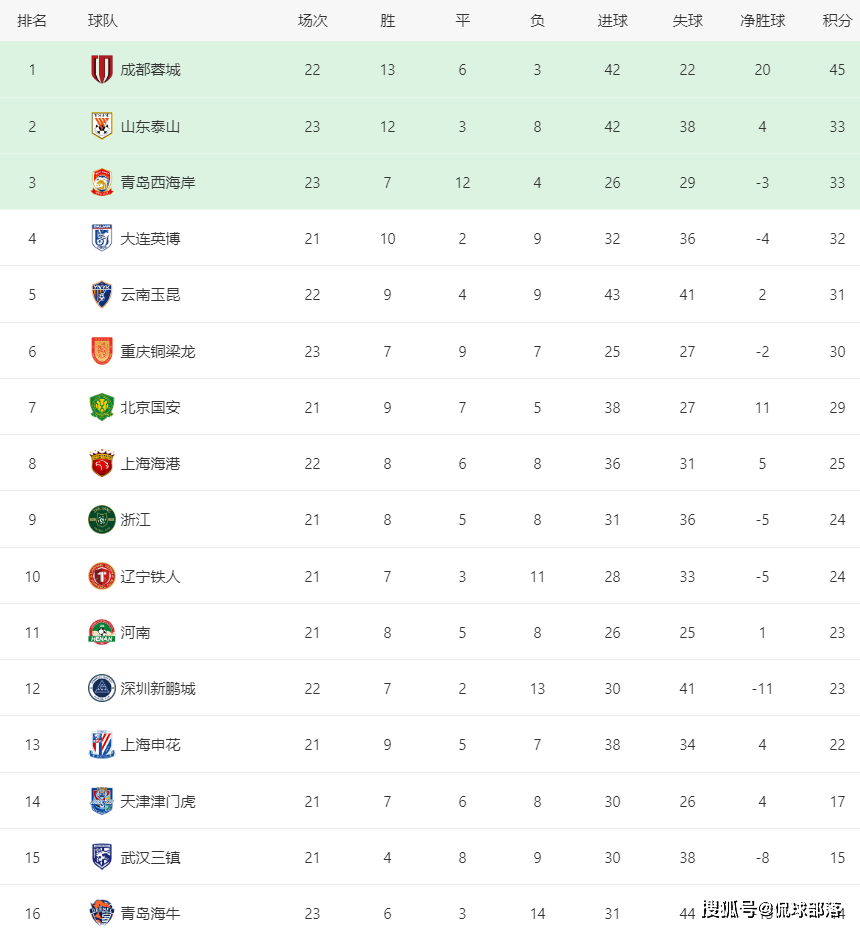Viewport: 860px width, 928px height.
Task: Click the 青岛海牛 team logo
Action: [x=102, y=913]
